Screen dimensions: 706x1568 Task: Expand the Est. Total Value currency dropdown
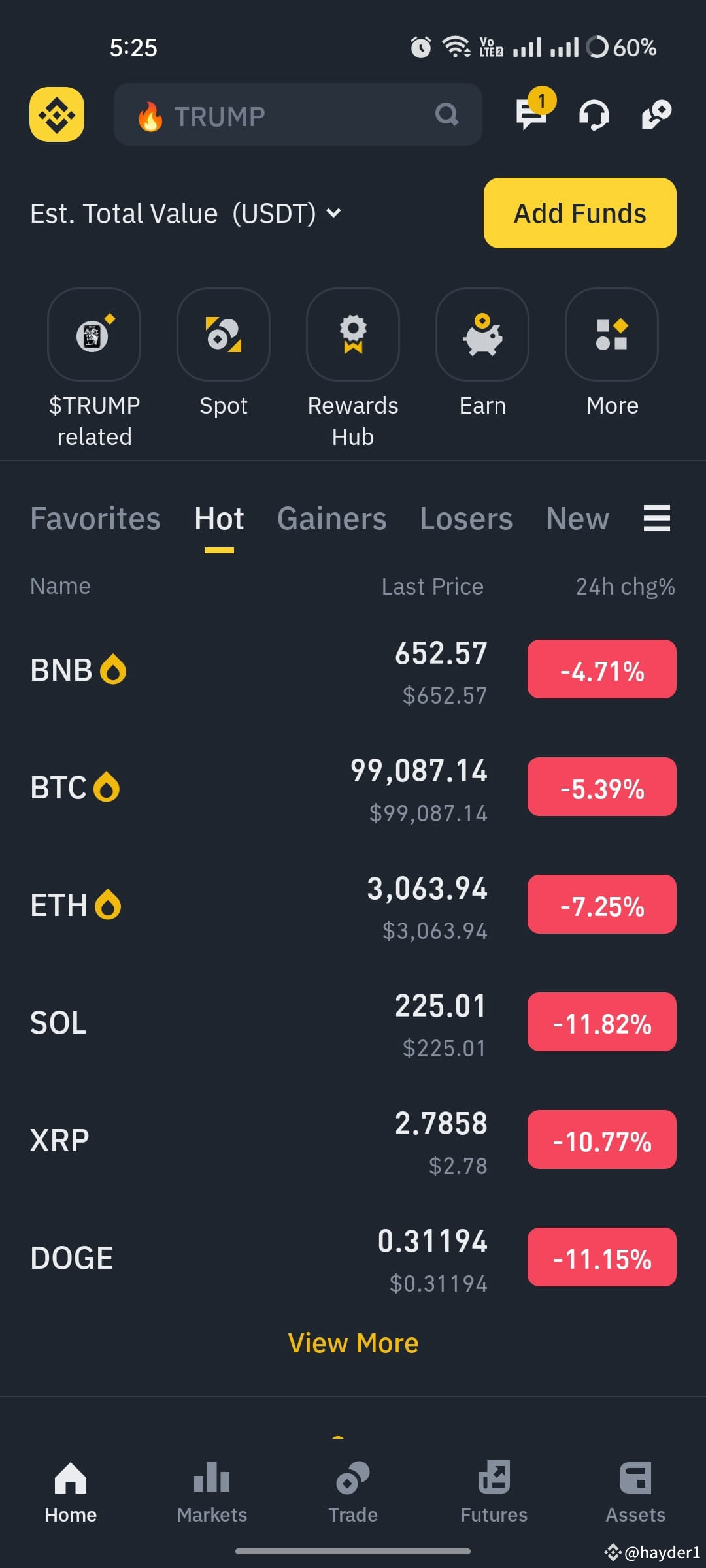click(x=333, y=213)
